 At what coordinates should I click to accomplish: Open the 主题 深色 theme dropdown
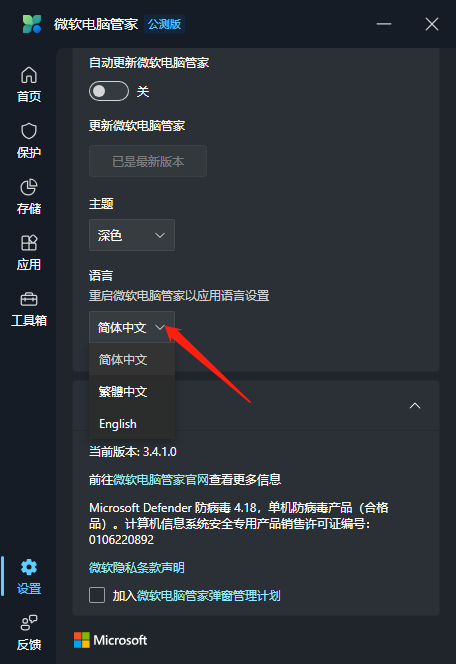tap(132, 235)
